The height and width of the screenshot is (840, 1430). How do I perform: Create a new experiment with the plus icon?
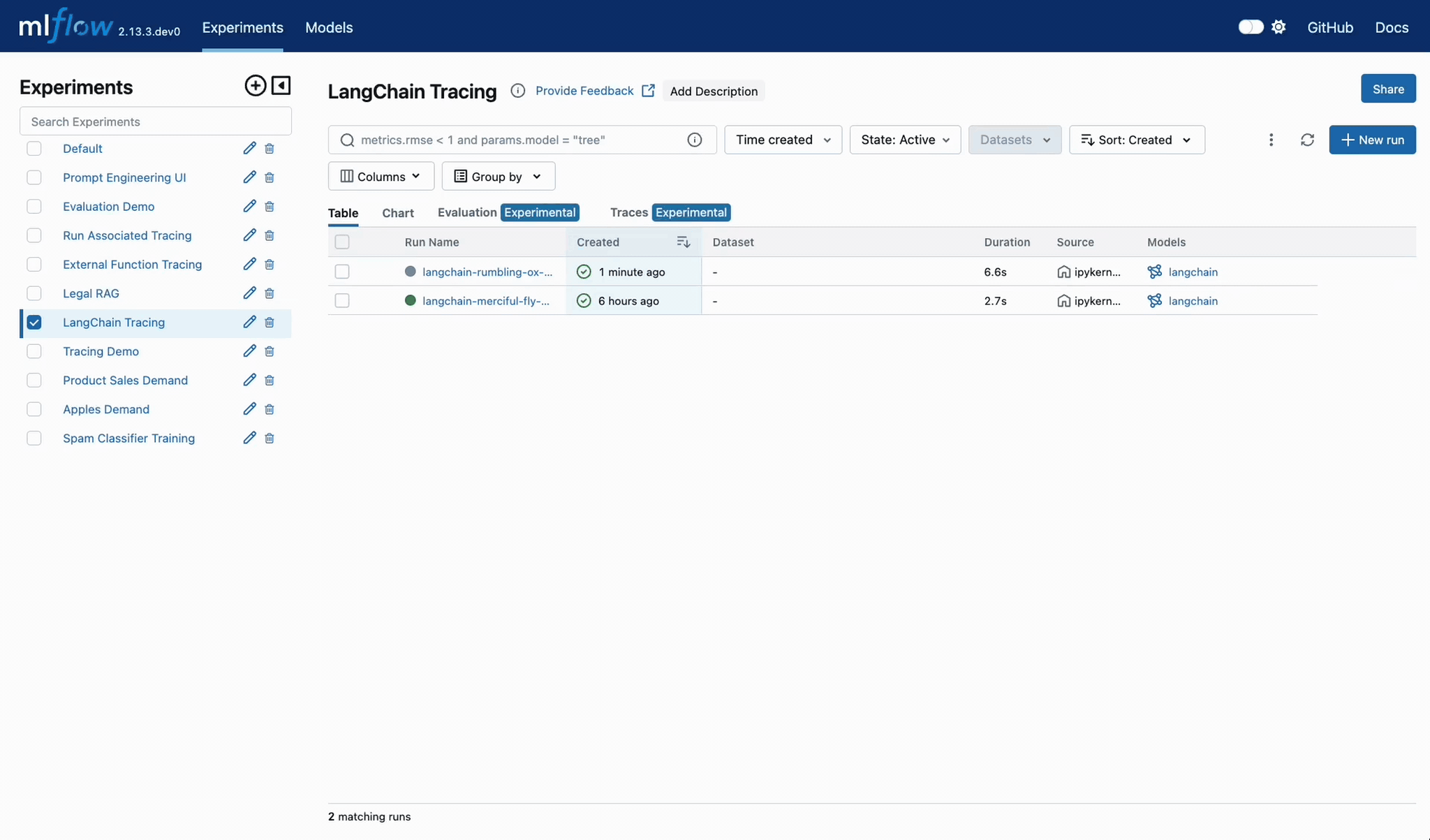[255, 85]
